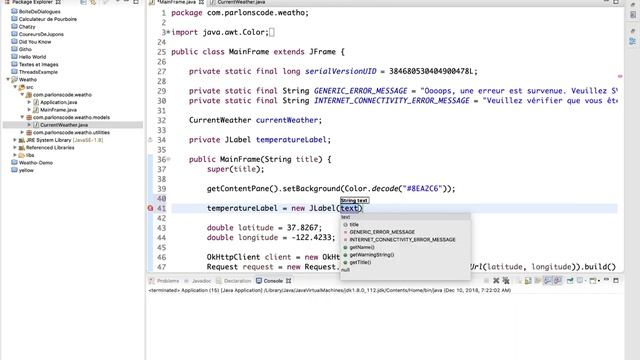
Task: Expand CurrentWeather.java tree node
Action: (29, 125)
